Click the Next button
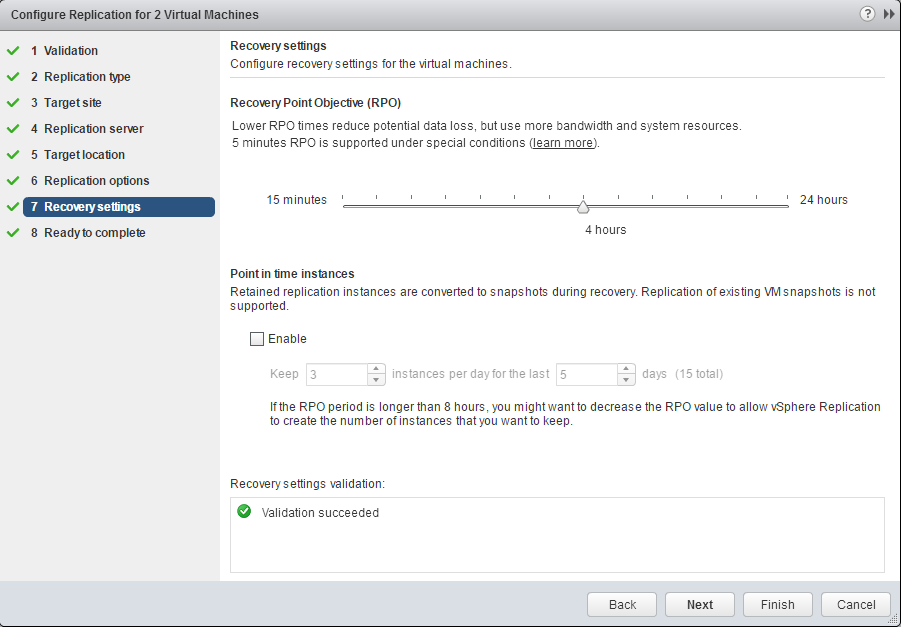 click(699, 604)
